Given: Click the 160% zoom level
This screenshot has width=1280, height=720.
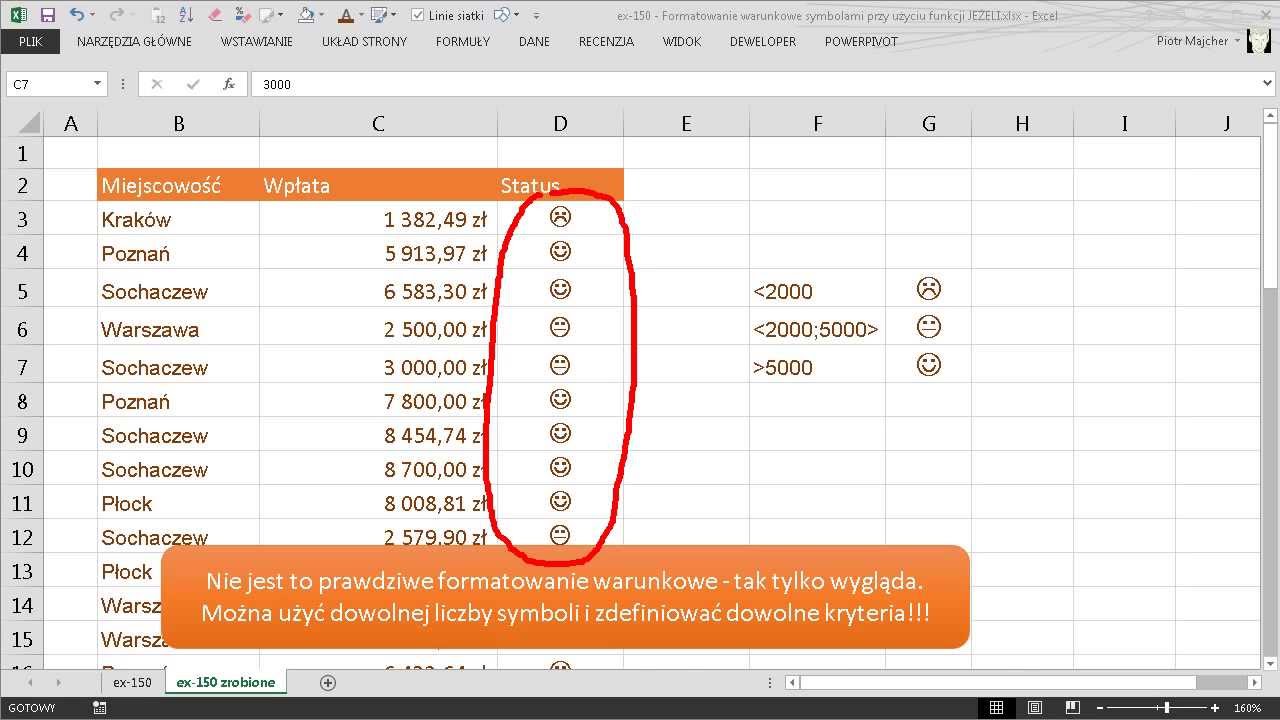Looking at the screenshot, I should coord(1247,708).
